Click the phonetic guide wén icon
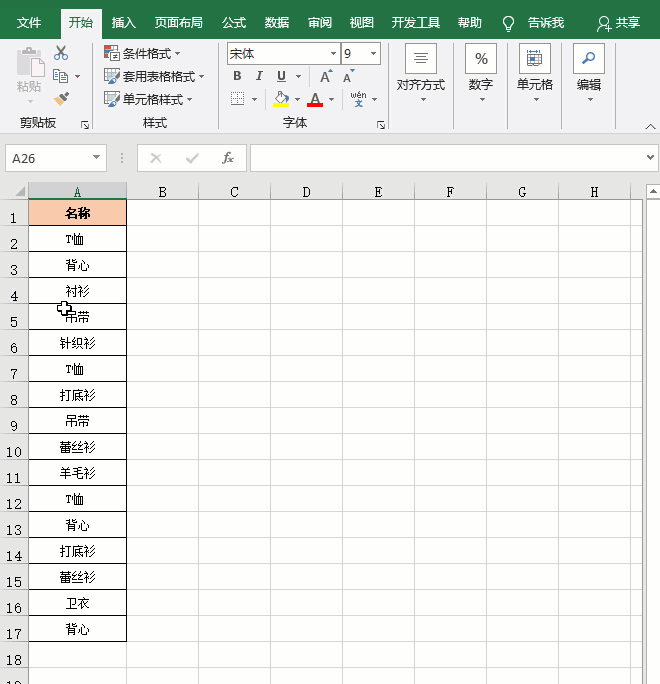 point(359,99)
